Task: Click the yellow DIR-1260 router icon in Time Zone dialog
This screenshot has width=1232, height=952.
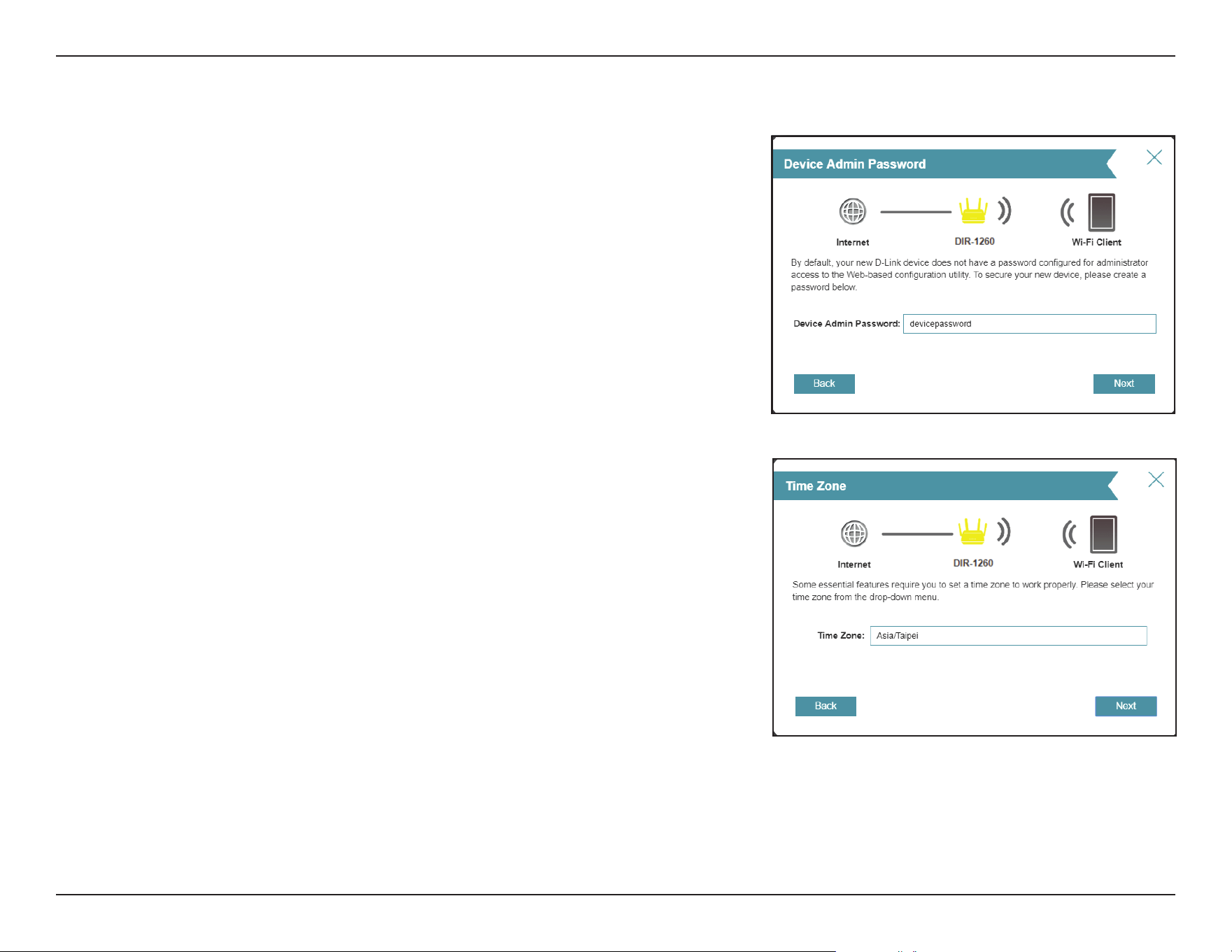Action: coord(973,532)
